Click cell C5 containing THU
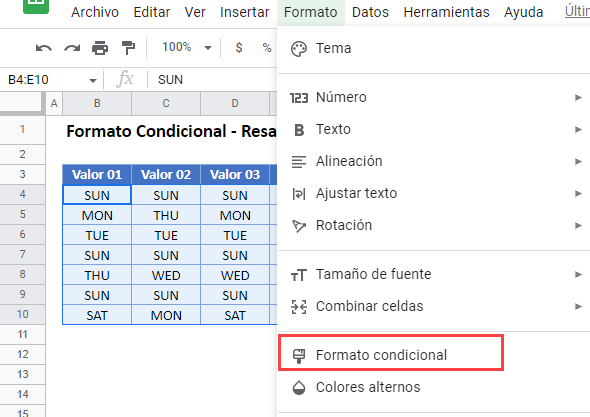This screenshot has width=590, height=417. (166, 215)
